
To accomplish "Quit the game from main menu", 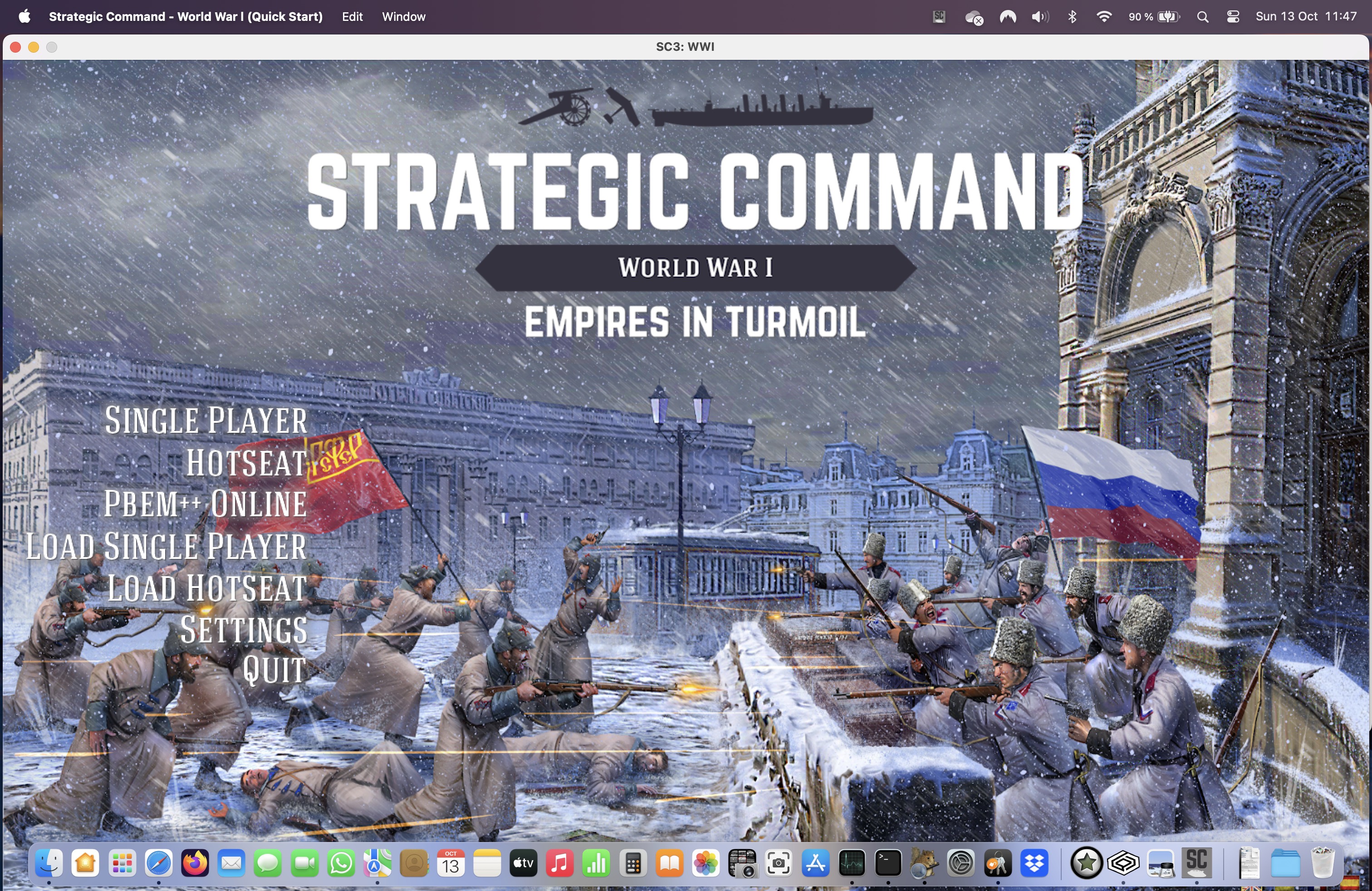I will tap(274, 671).
